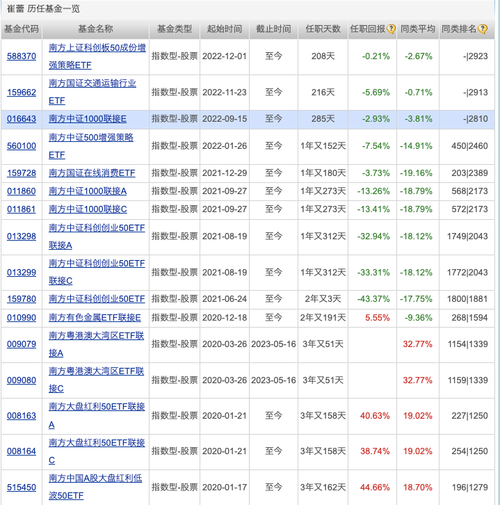Screen dimensions: 500x505
Task: Select 南方中证1000联接E fund name
Action: coord(87,119)
